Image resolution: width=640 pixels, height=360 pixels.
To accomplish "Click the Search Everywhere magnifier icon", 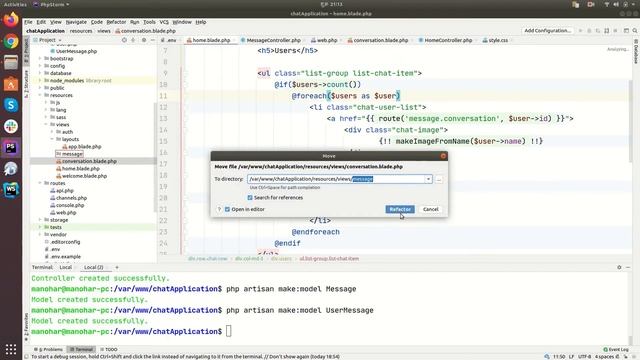I will [x=635, y=31].
